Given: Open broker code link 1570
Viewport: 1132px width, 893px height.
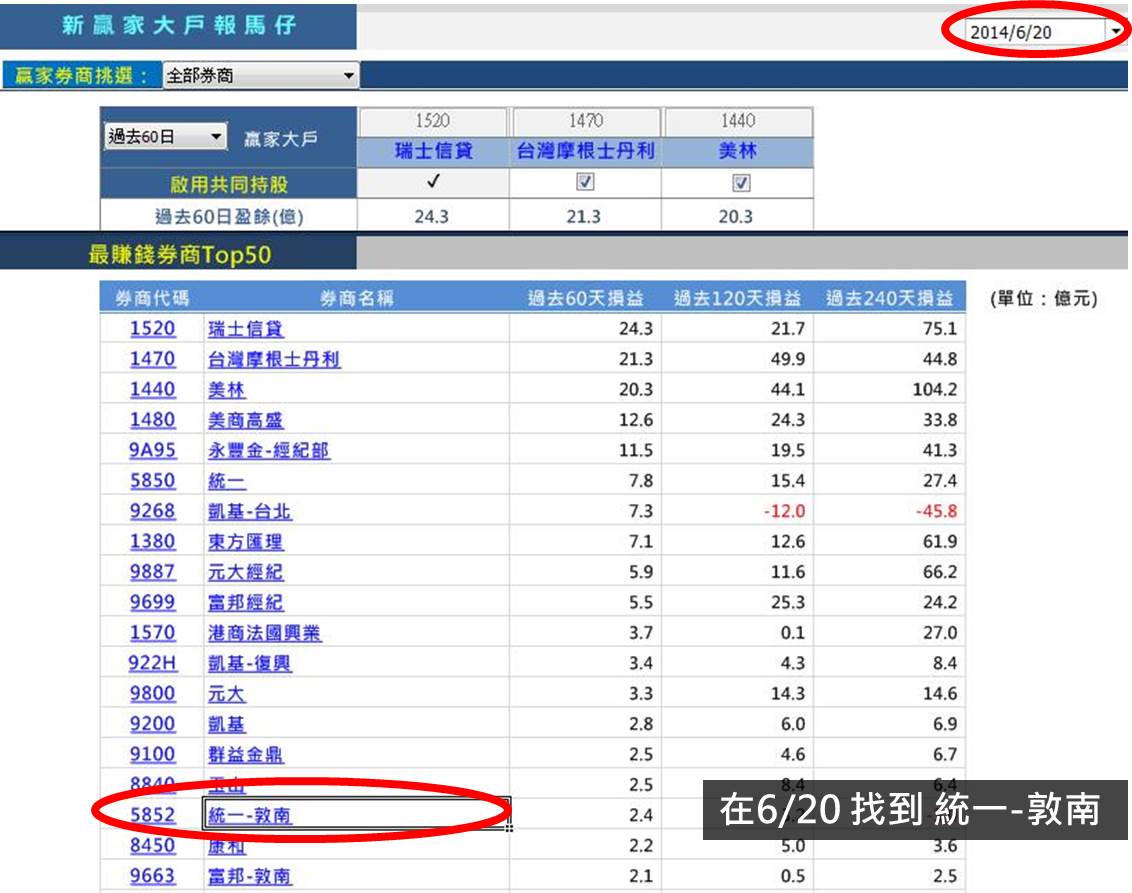Looking at the screenshot, I should click(152, 632).
